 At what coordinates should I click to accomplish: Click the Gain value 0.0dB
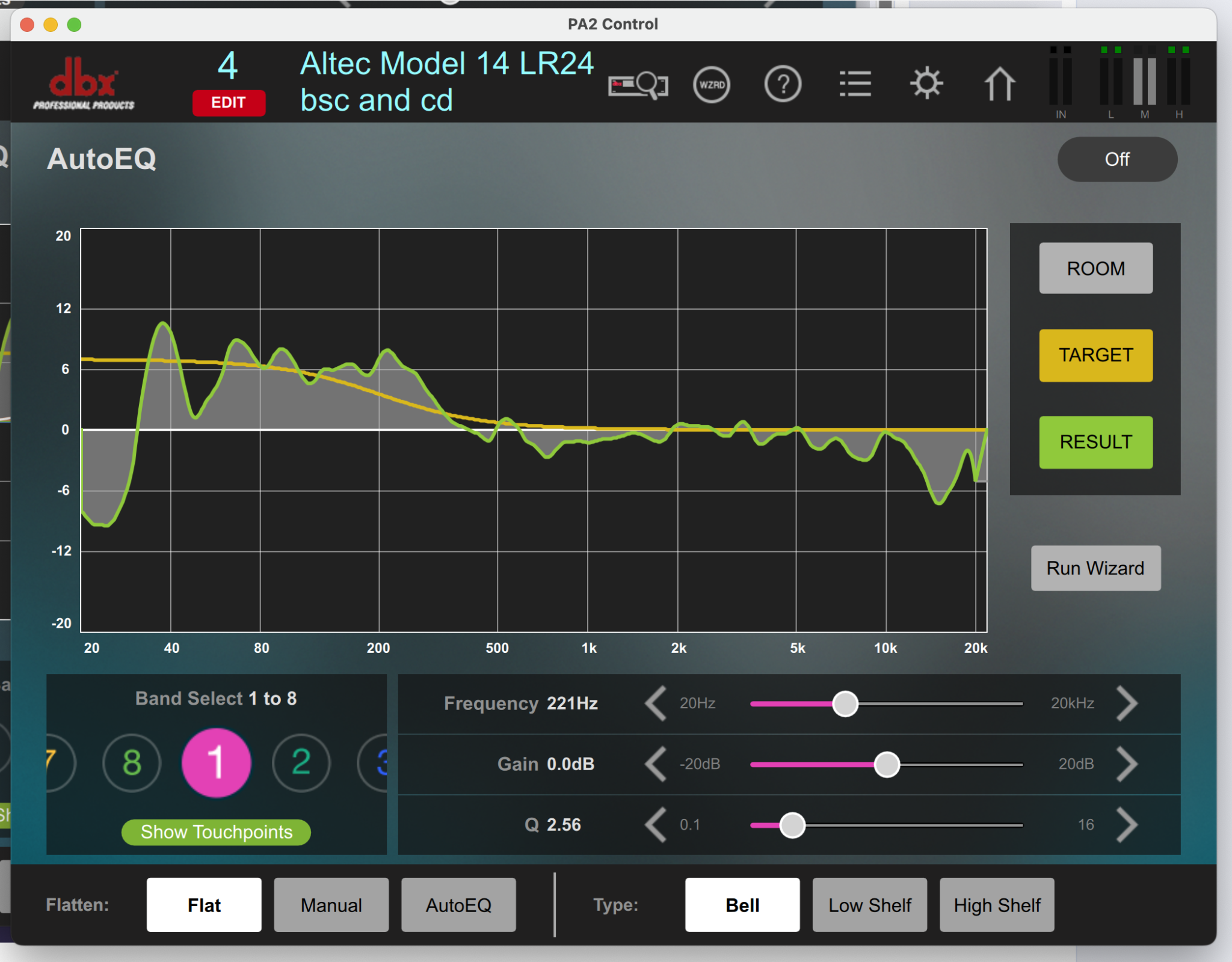[570, 764]
